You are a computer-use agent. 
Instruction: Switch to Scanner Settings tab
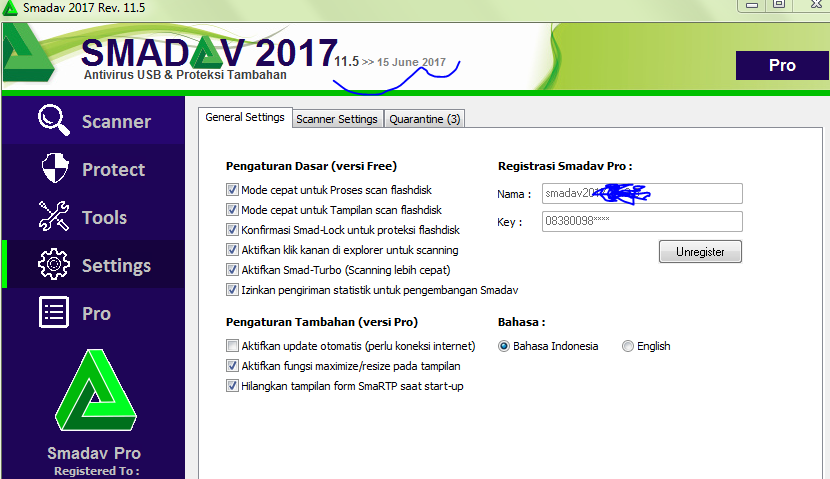click(337, 119)
